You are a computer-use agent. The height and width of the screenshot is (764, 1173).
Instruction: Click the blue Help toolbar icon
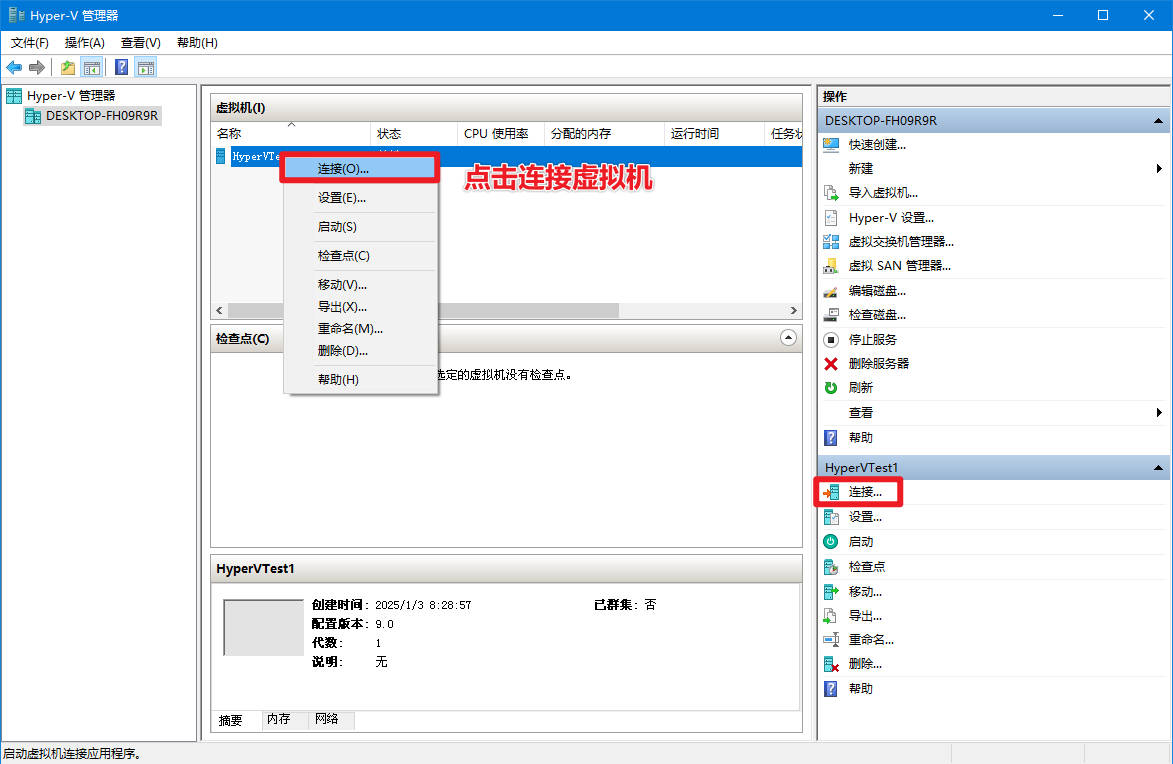121,67
